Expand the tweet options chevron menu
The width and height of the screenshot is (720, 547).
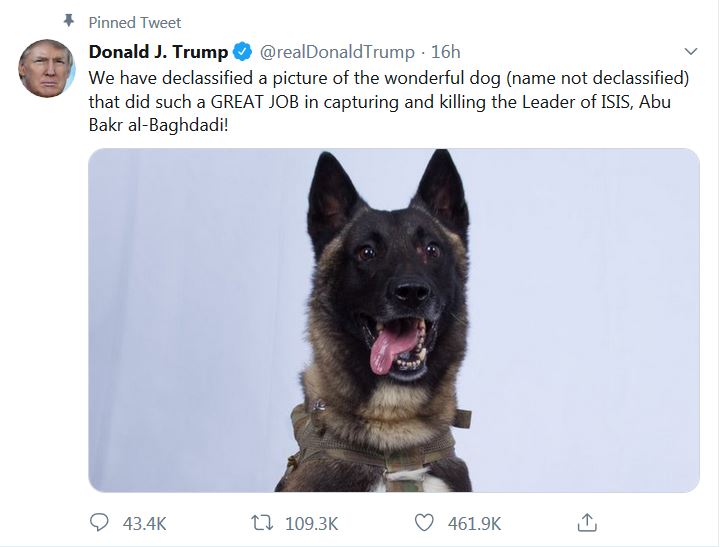click(690, 51)
